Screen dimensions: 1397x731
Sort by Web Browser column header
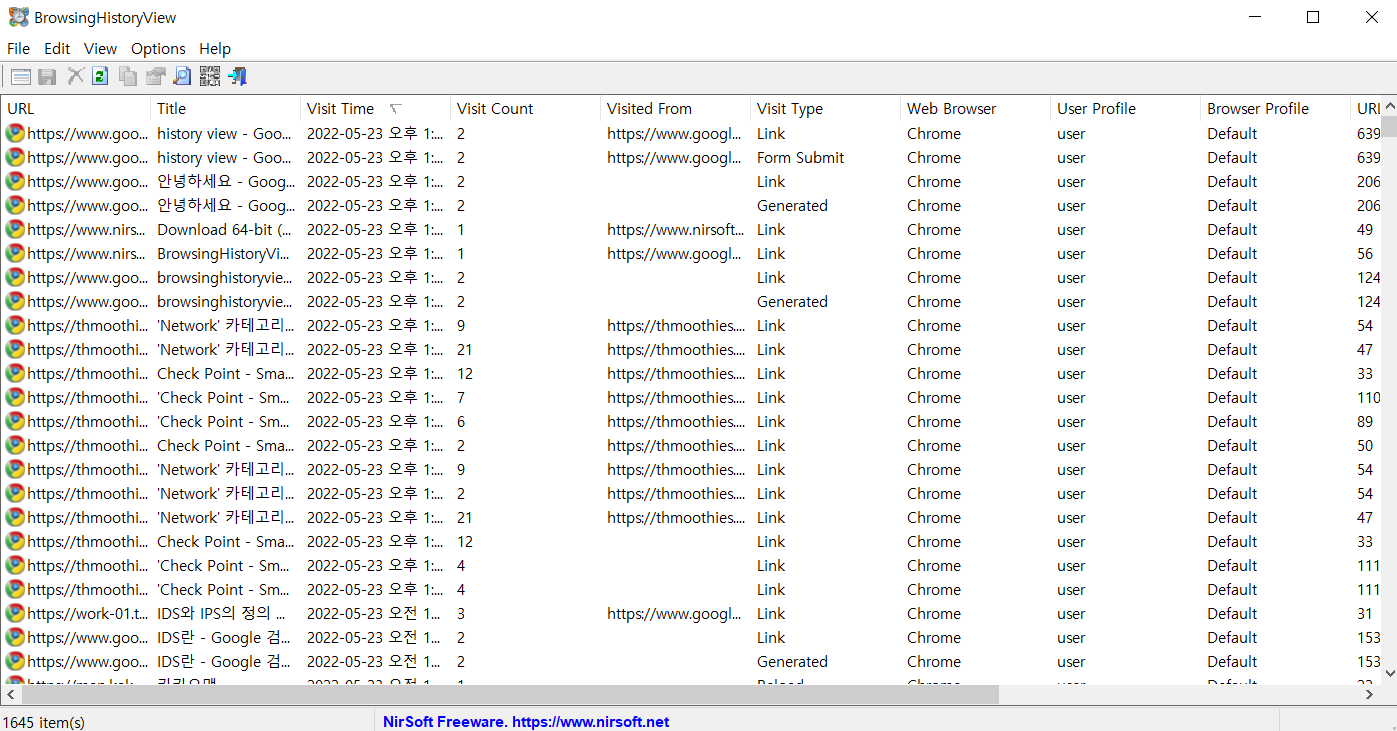coord(975,108)
